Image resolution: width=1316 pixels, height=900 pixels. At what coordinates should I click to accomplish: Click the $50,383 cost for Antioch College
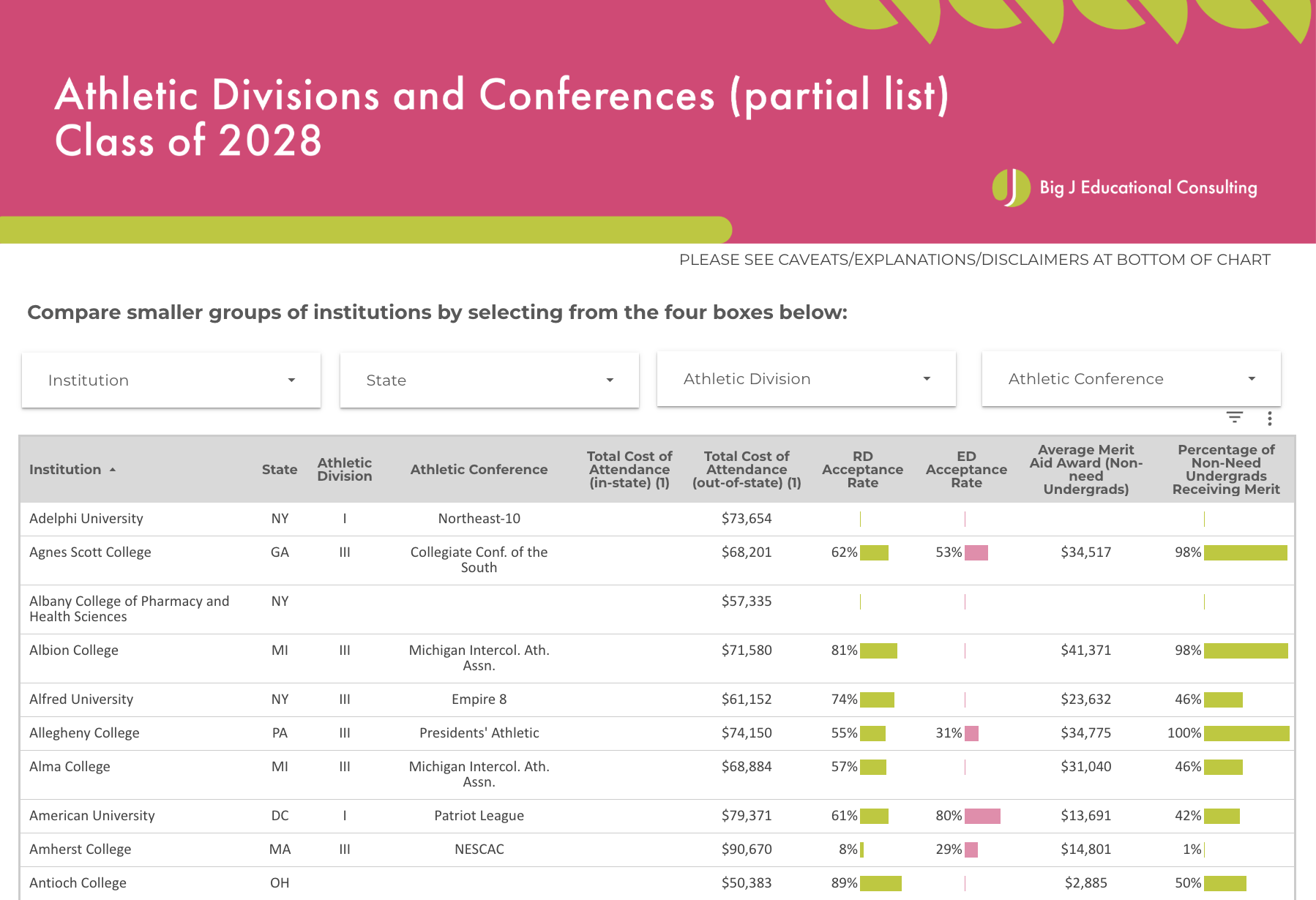coord(747,883)
